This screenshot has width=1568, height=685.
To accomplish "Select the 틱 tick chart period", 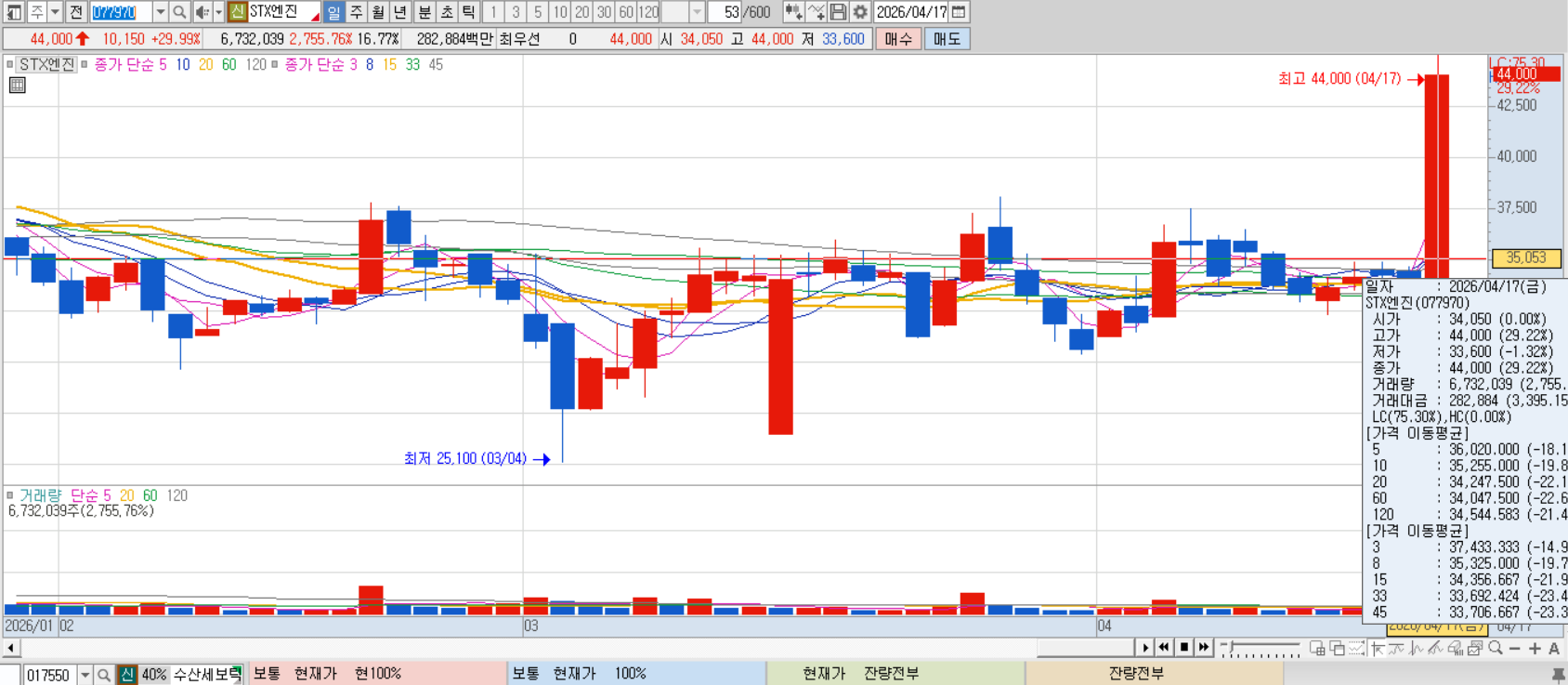I will (469, 12).
